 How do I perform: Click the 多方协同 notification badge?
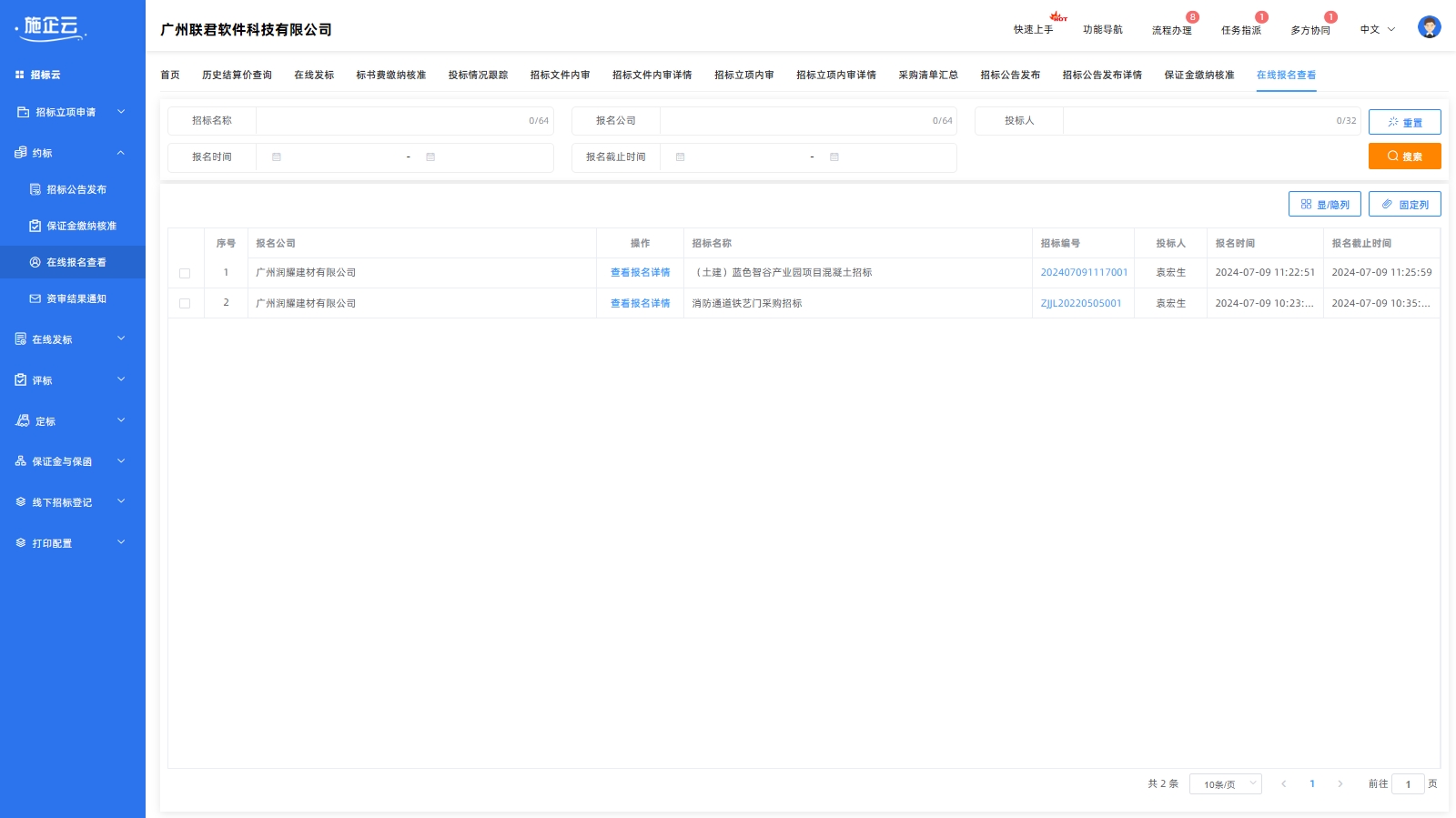(x=1330, y=17)
